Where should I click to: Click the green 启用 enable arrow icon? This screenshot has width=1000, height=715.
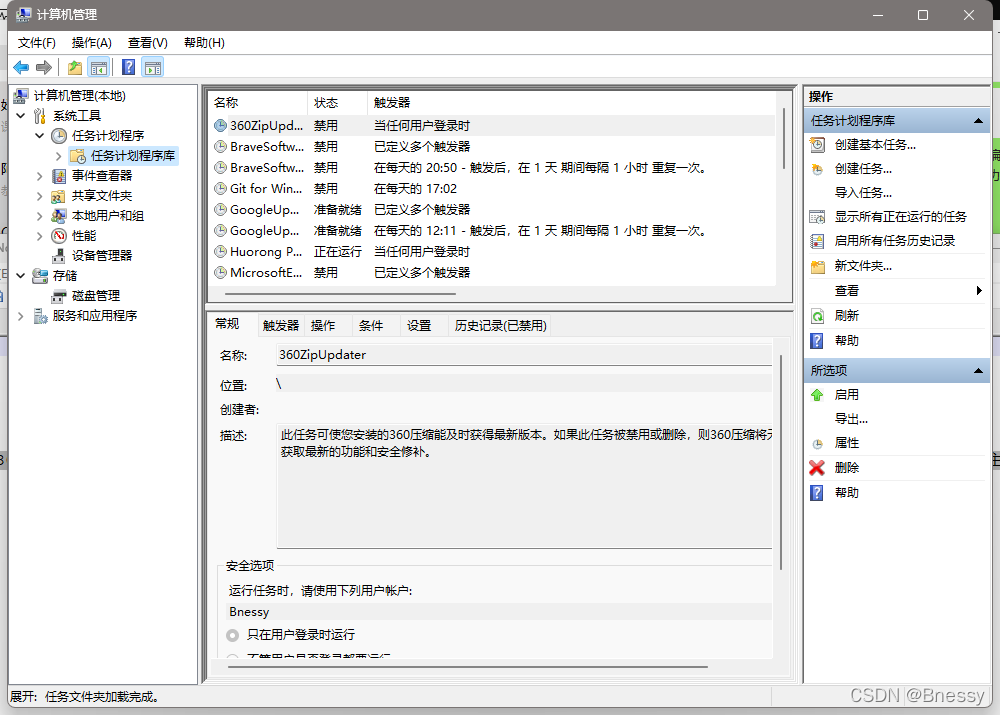tap(817, 395)
